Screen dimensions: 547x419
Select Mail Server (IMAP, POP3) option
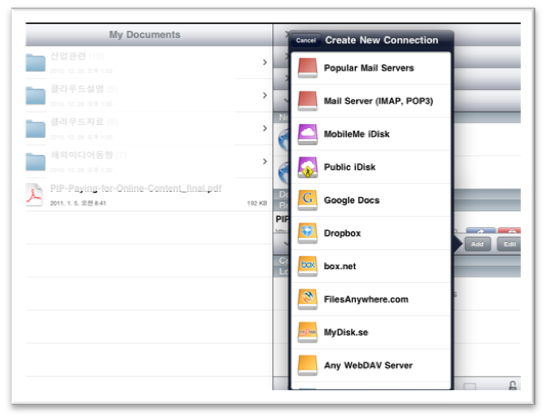(371, 101)
